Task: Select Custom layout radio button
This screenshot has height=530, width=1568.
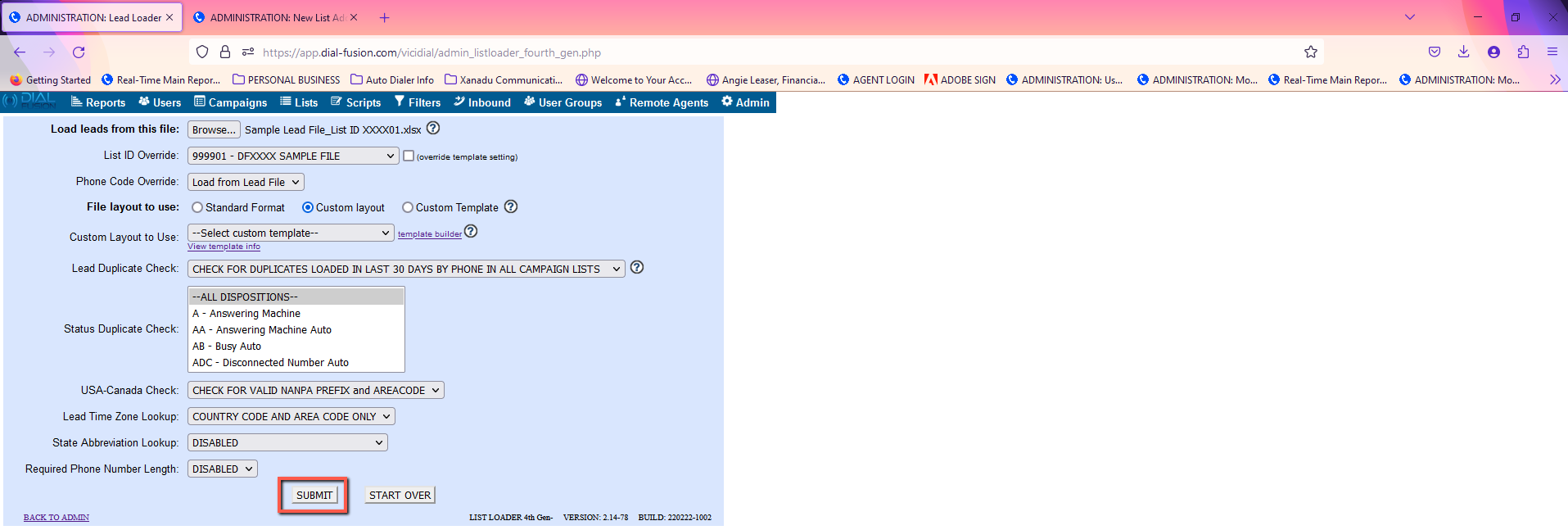Action: coord(308,207)
